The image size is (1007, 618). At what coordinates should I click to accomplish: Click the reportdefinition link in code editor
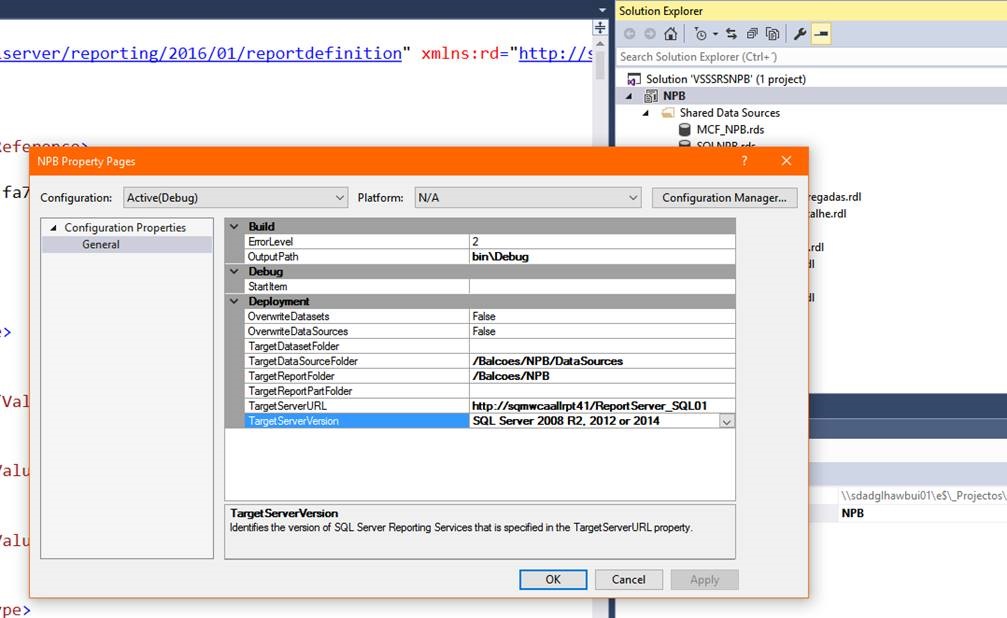click(200, 53)
